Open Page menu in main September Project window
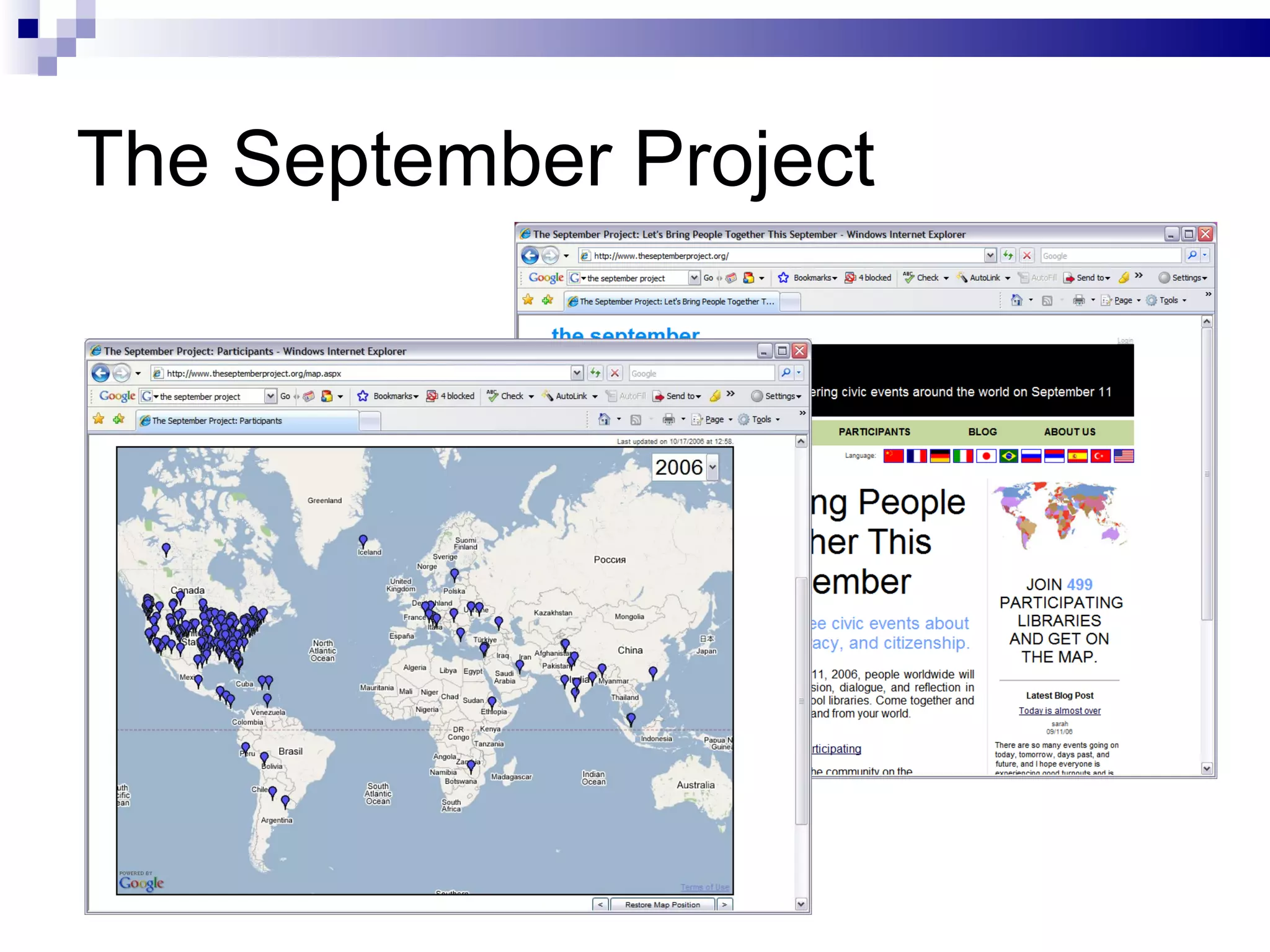 point(1121,300)
